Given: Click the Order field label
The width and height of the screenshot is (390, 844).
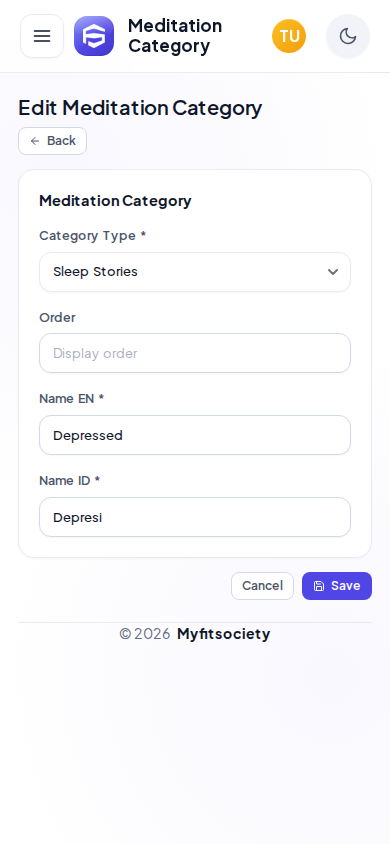Looking at the screenshot, I should click(x=58, y=318).
